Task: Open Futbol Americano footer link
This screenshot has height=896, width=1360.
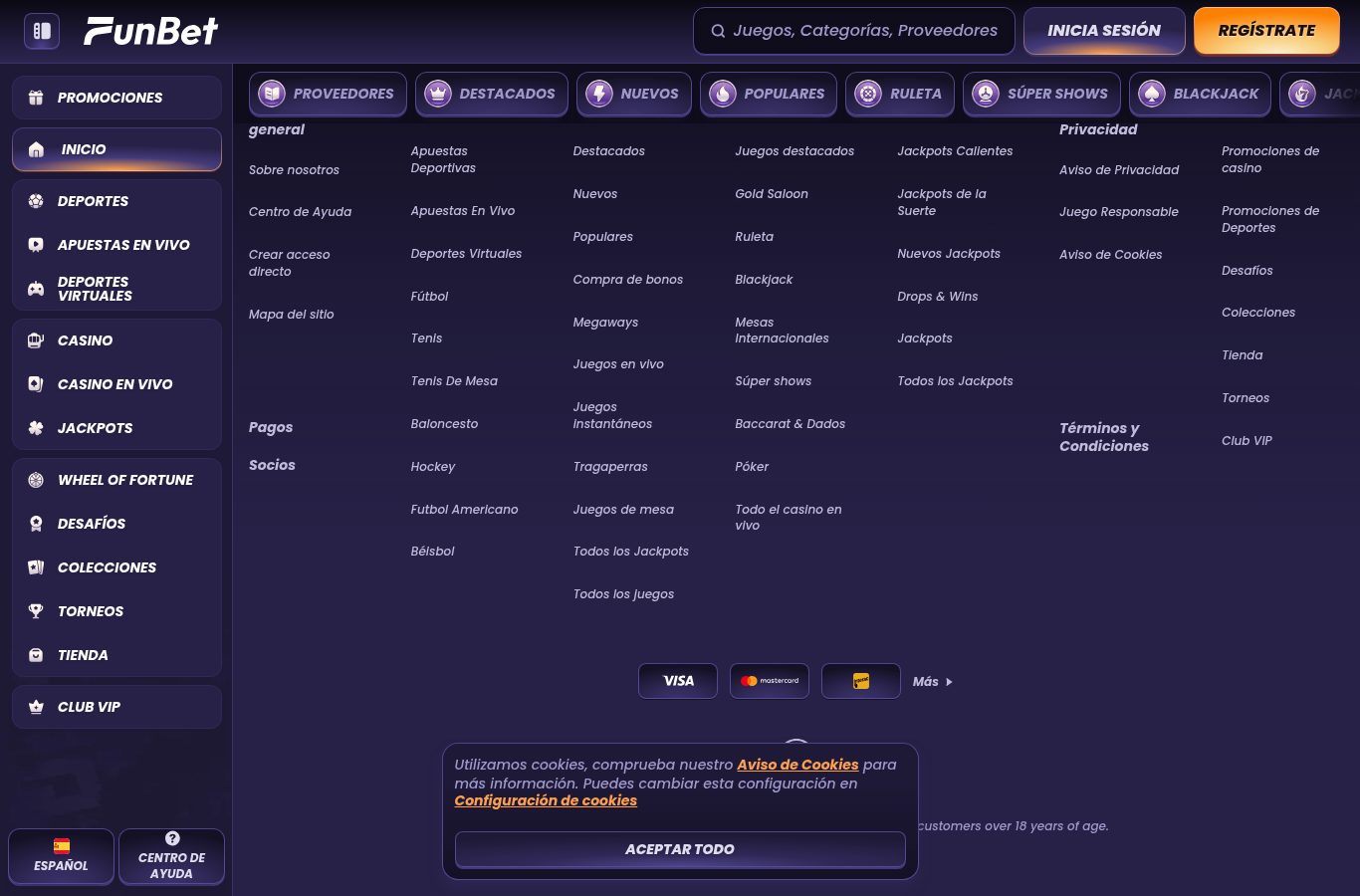Action: (x=464, y=510)
